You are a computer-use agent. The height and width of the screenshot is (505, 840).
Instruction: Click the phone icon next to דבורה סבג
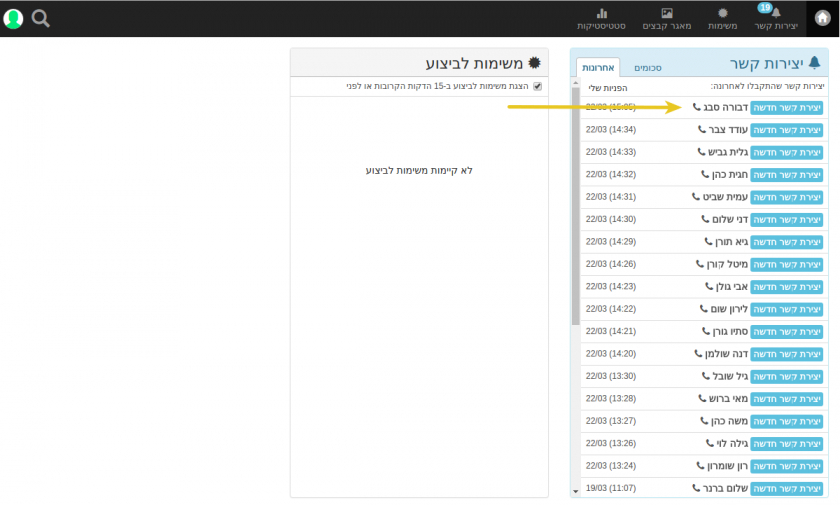tap(696, 107)
